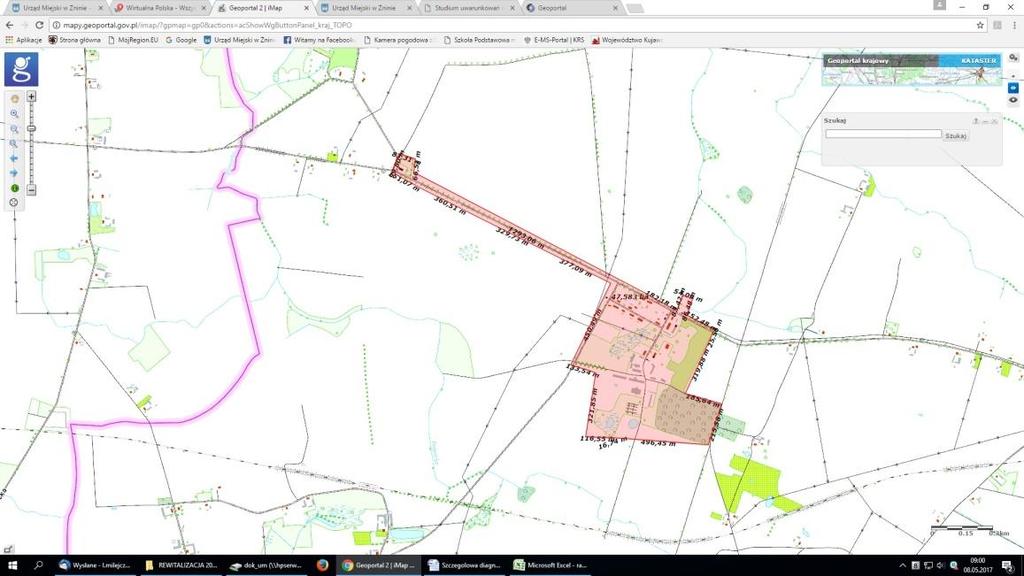Open the E-MS-Portal | KRS bookmark
Image resolution: width=1024 pixels, height=576 pixels.
click(554, 40)
